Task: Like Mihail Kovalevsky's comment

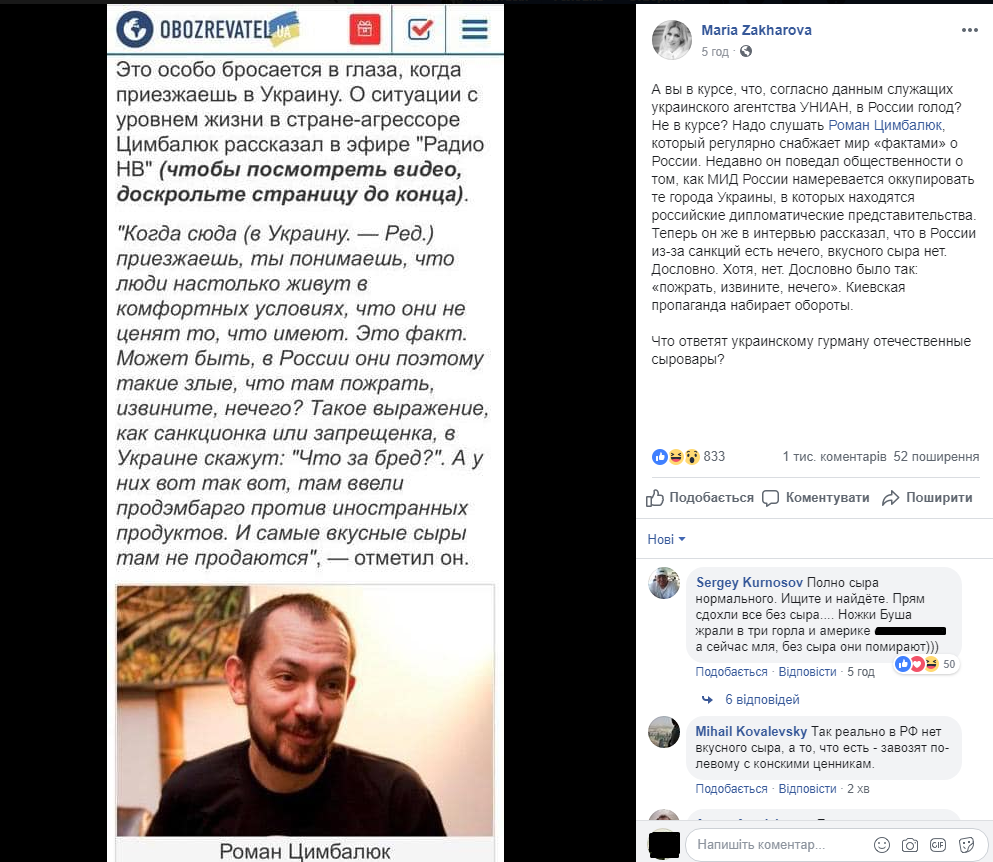Action: pyautogui.click(x=731, y=789)
